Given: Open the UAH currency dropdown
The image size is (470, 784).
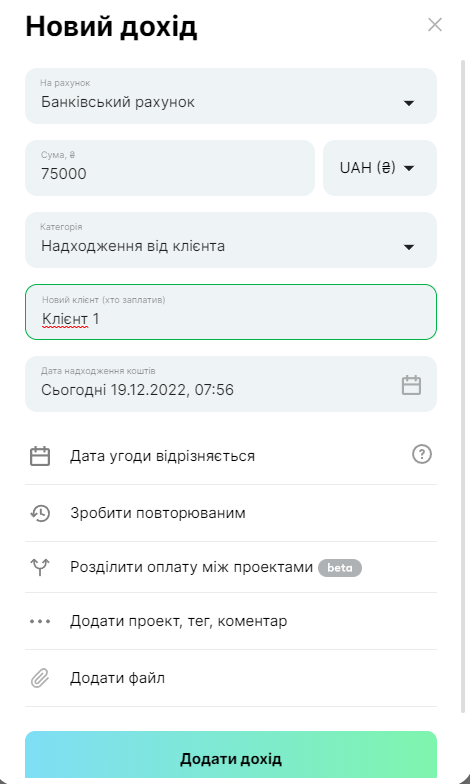Looking at the screenshot, I should (380, 168).
